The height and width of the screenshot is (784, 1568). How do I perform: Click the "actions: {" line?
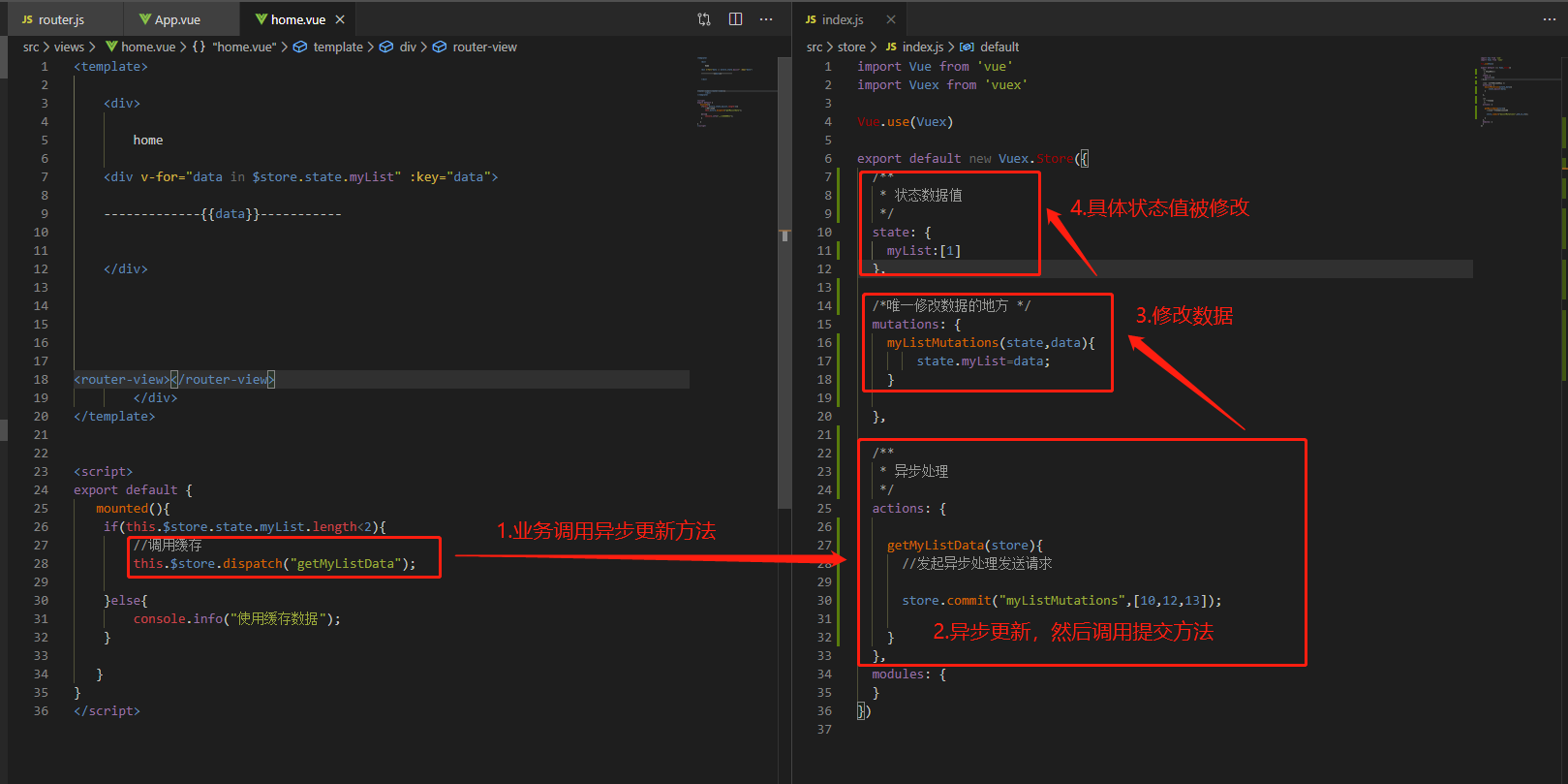point(908,509)
